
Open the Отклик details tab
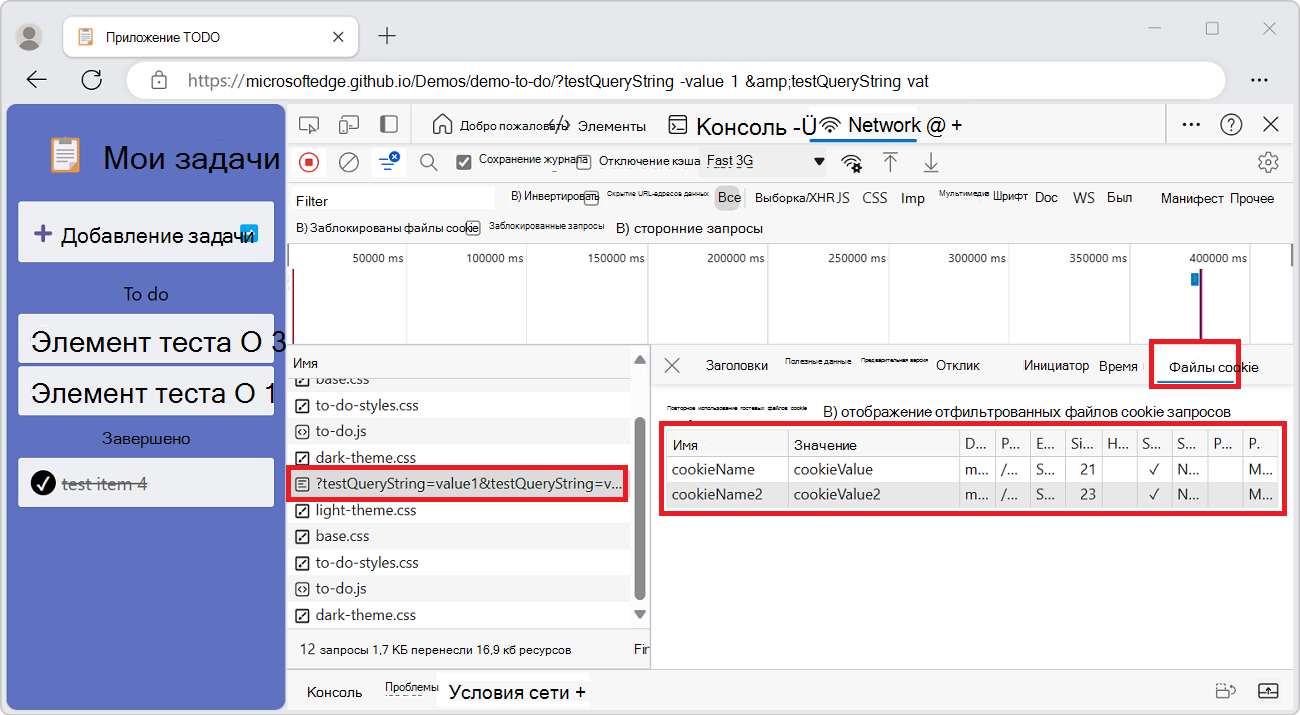(x=958, y=366)
